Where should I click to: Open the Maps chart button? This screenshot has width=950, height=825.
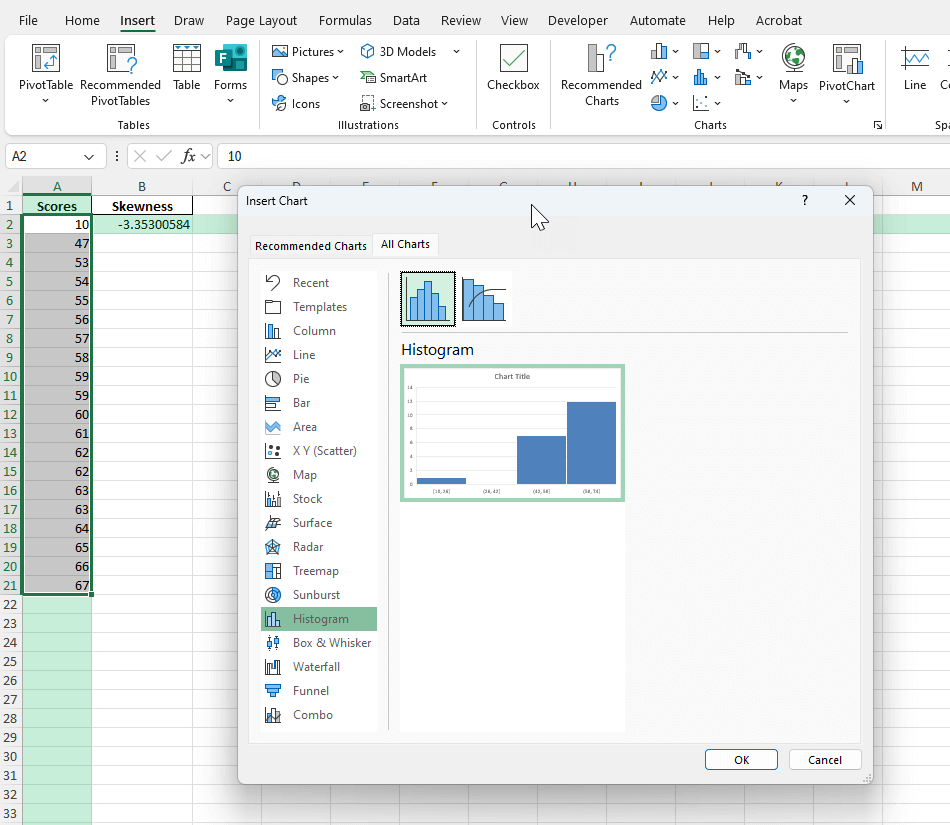793,74
